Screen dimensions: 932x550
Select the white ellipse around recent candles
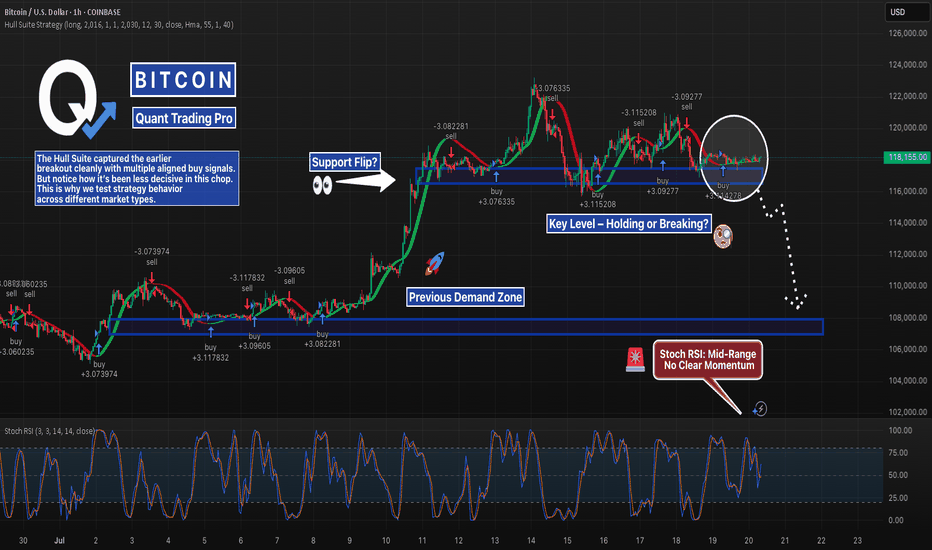734,158
